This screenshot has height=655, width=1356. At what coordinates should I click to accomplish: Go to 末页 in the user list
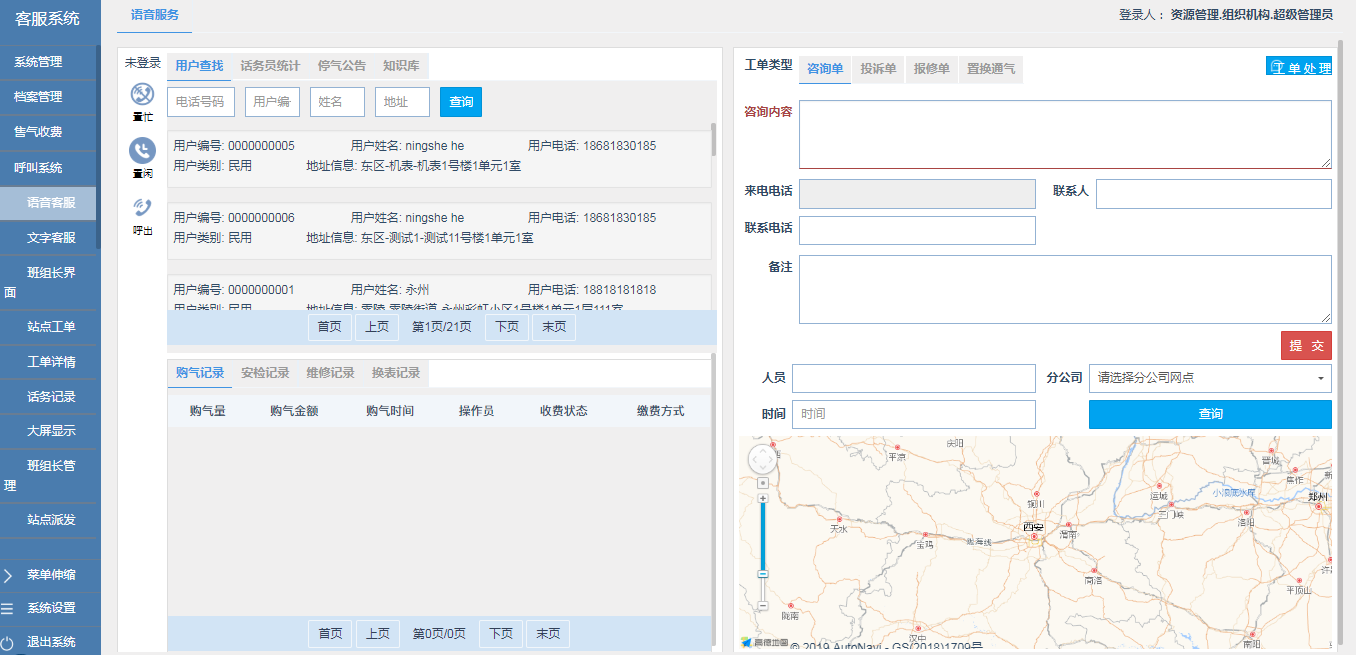(554, 327)
